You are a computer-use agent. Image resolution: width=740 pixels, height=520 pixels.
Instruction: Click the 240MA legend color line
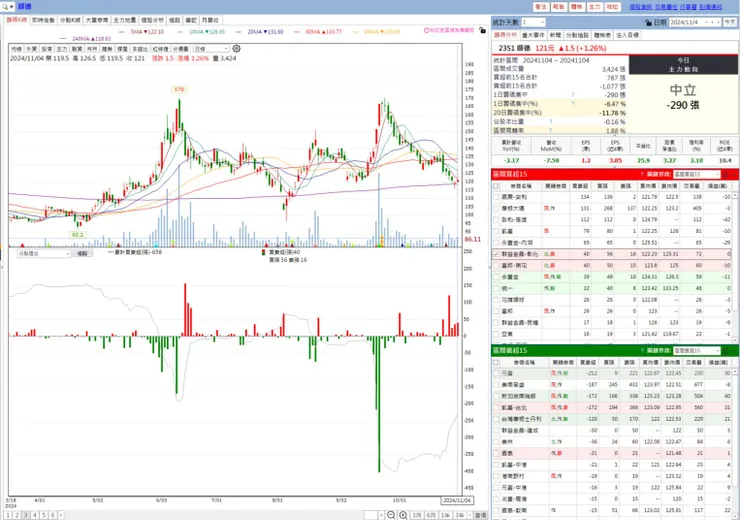(64, 39)
